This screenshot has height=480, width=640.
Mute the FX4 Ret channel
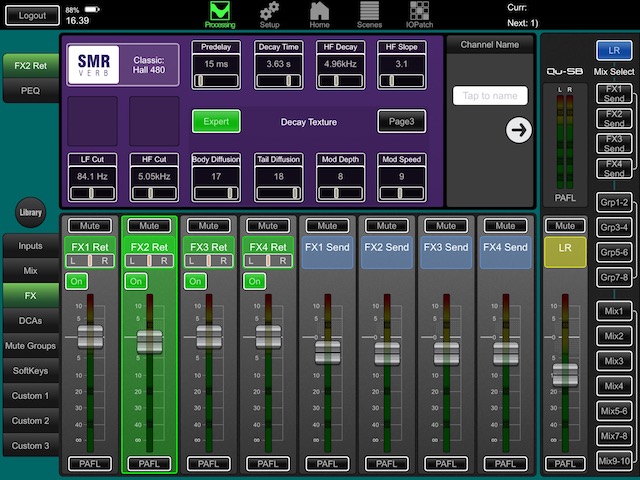tap(268, 226)
